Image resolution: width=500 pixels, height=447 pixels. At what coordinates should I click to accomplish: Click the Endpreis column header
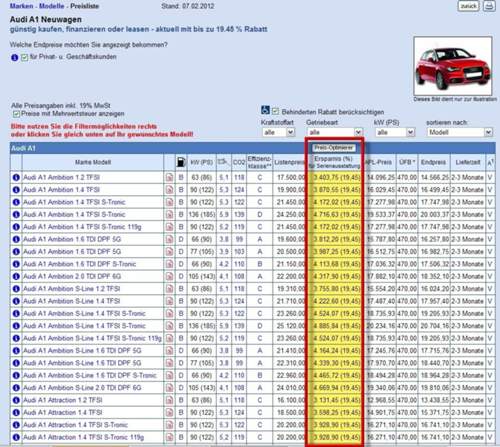coord(434,162)
